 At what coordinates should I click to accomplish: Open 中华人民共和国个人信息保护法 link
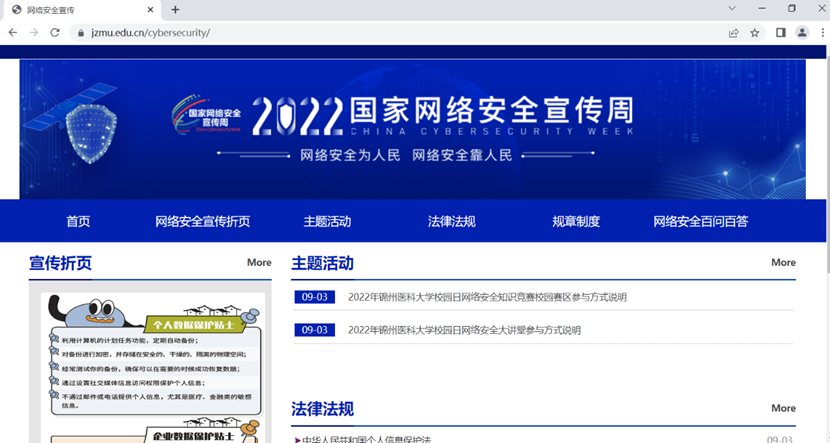[x=366, y=440]
